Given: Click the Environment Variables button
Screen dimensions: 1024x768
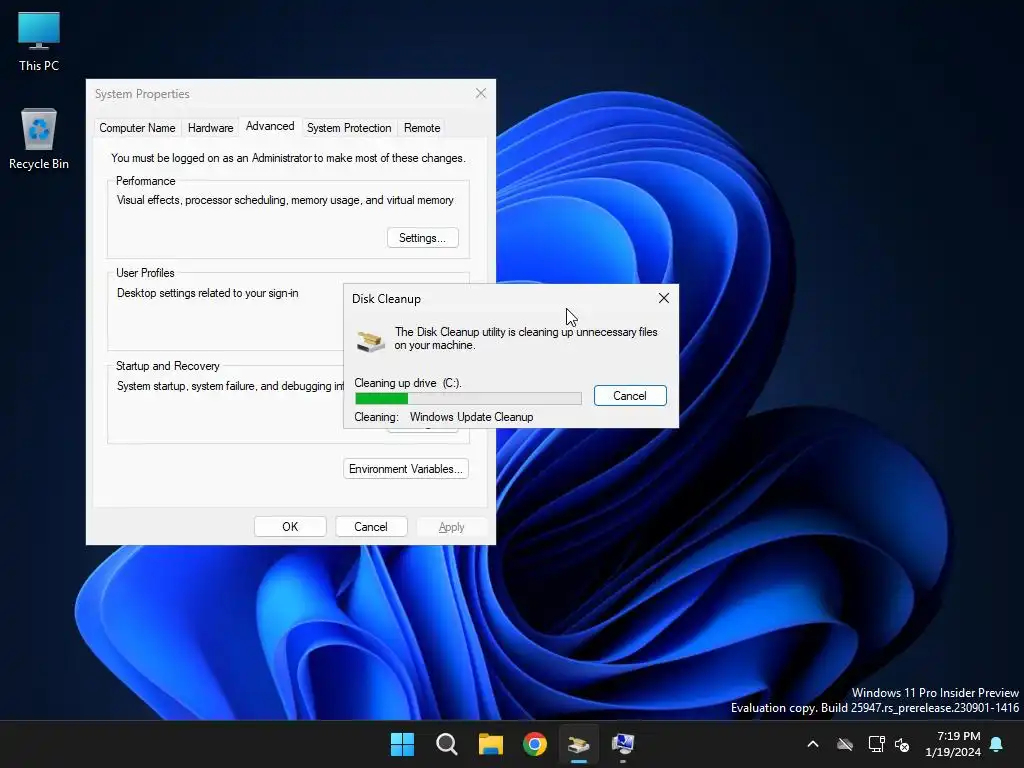Looking at the screenshot, I should 406,469.
